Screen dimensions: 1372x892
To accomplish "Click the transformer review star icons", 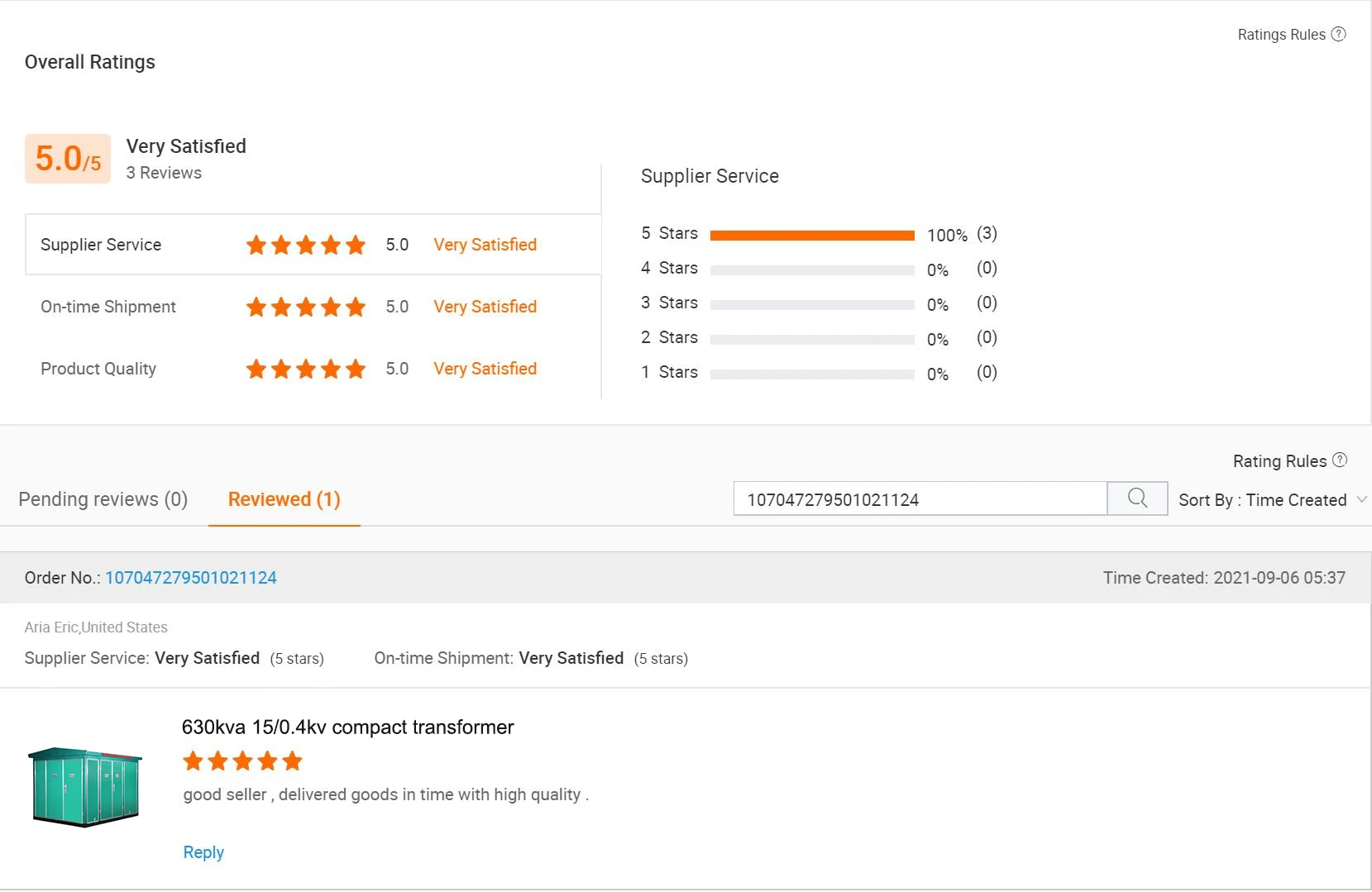I will pyautogui.click(x=242, y=761).
